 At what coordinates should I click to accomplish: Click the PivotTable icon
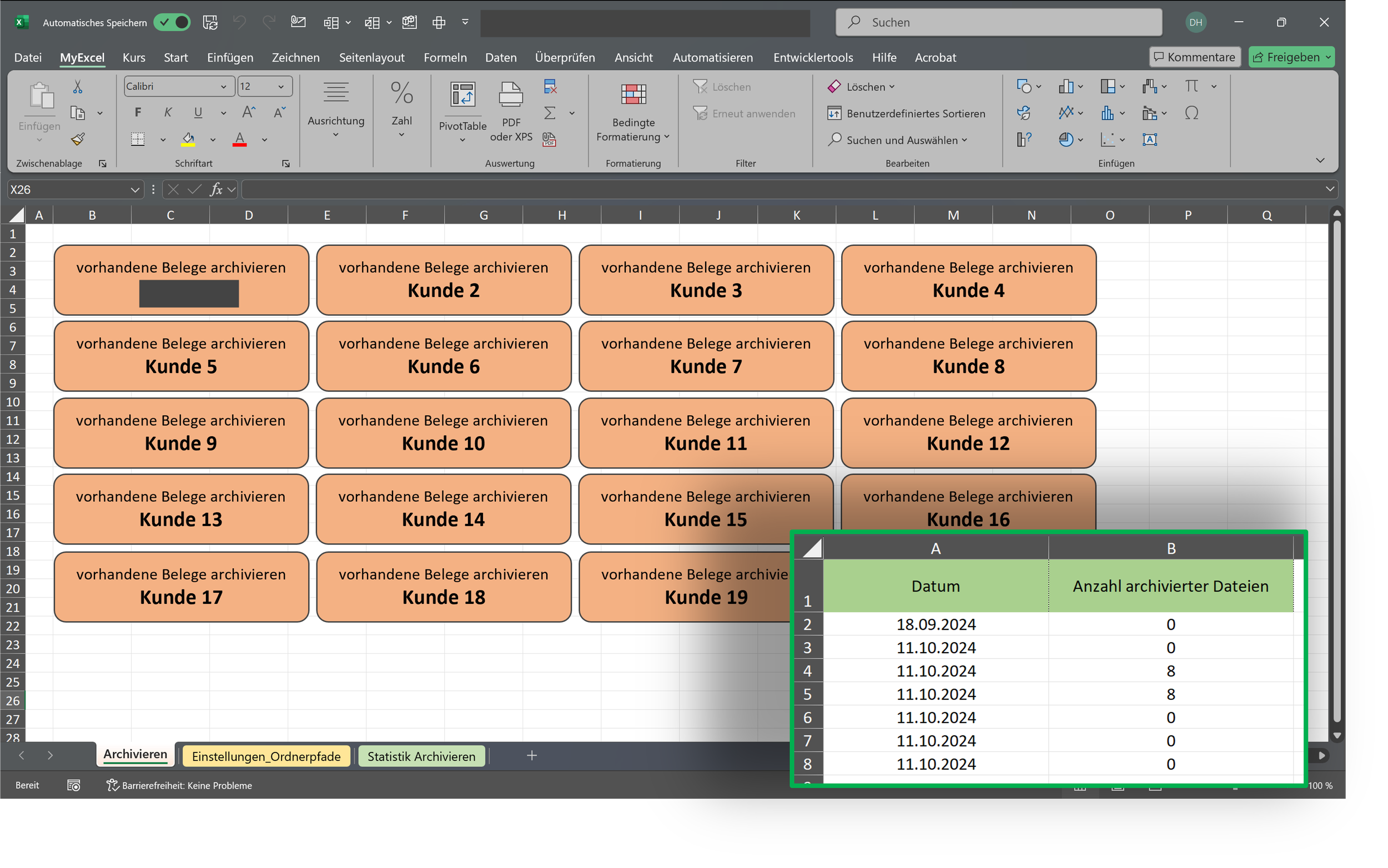point(462,95)
